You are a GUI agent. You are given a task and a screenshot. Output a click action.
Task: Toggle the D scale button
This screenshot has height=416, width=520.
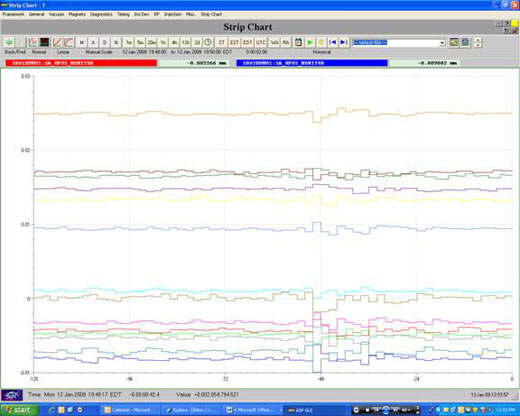pos(105,42)
